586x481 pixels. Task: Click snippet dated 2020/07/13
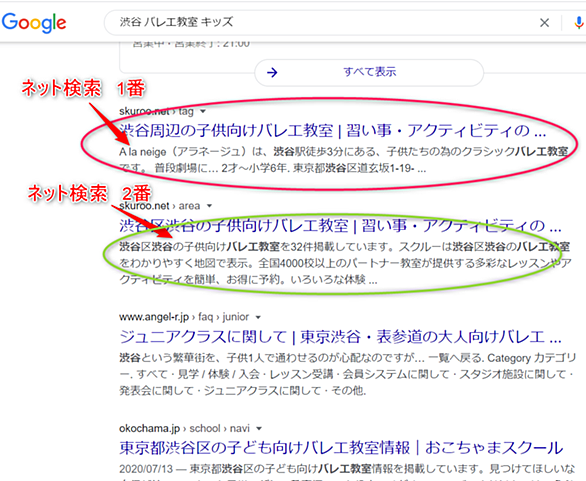coord(348,472)
